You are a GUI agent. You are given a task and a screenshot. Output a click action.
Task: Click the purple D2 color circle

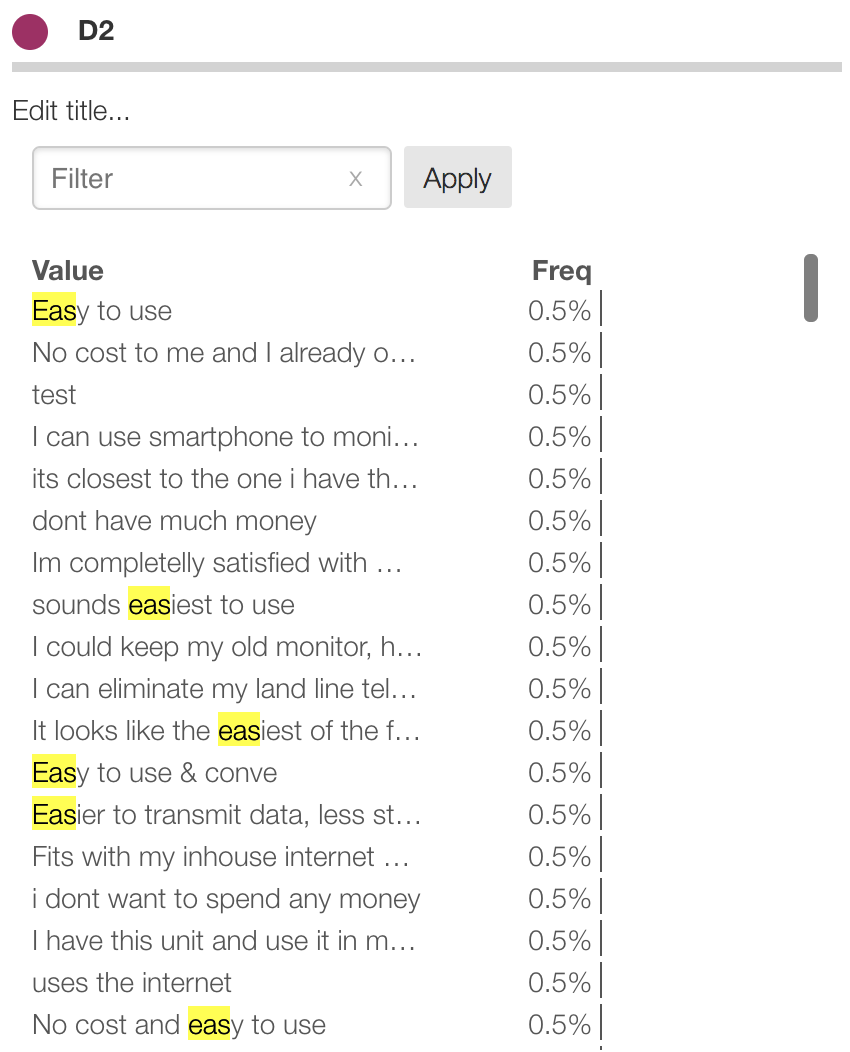pyautogui.click(x=30, y=31)
